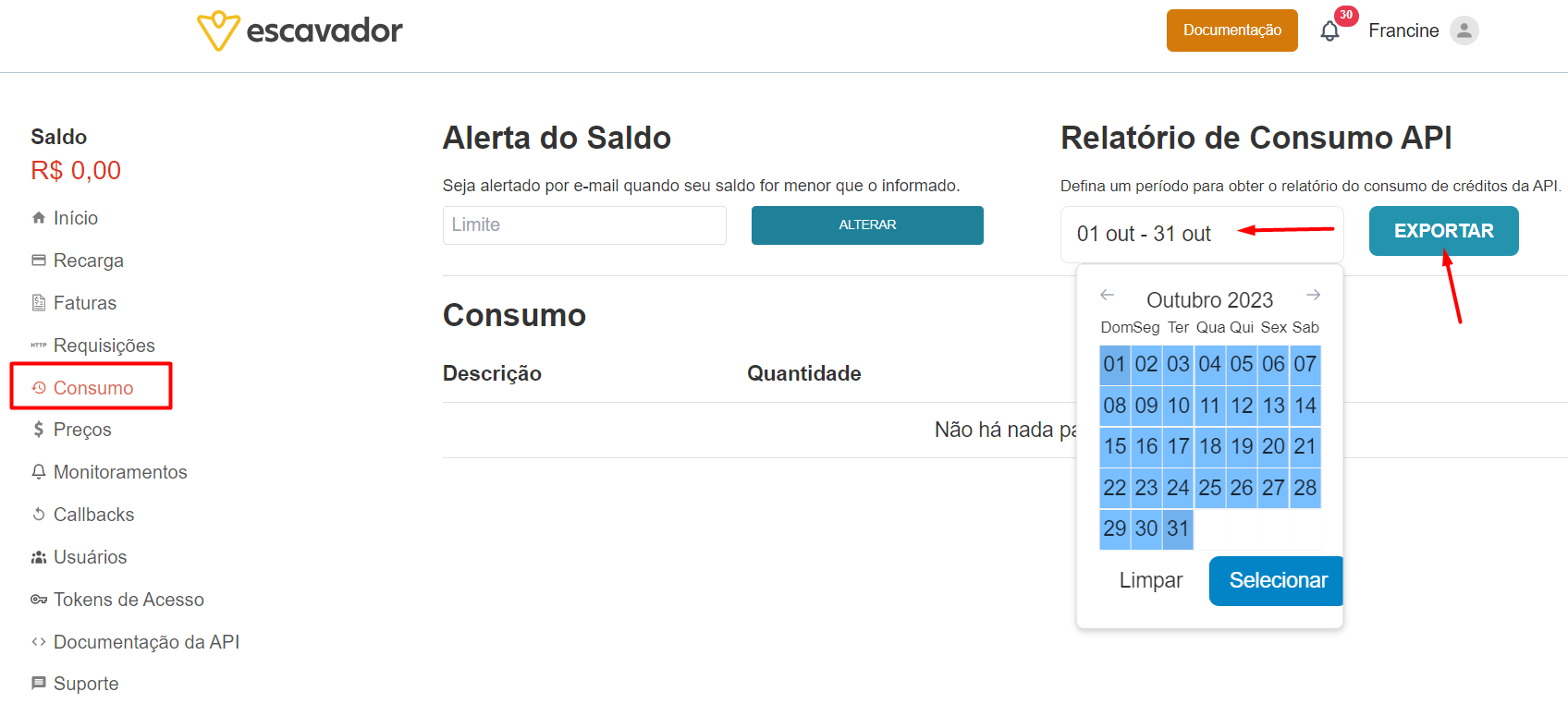Open the Documentação button in header
The image size is (1568, 704).
click(1231, 30)
